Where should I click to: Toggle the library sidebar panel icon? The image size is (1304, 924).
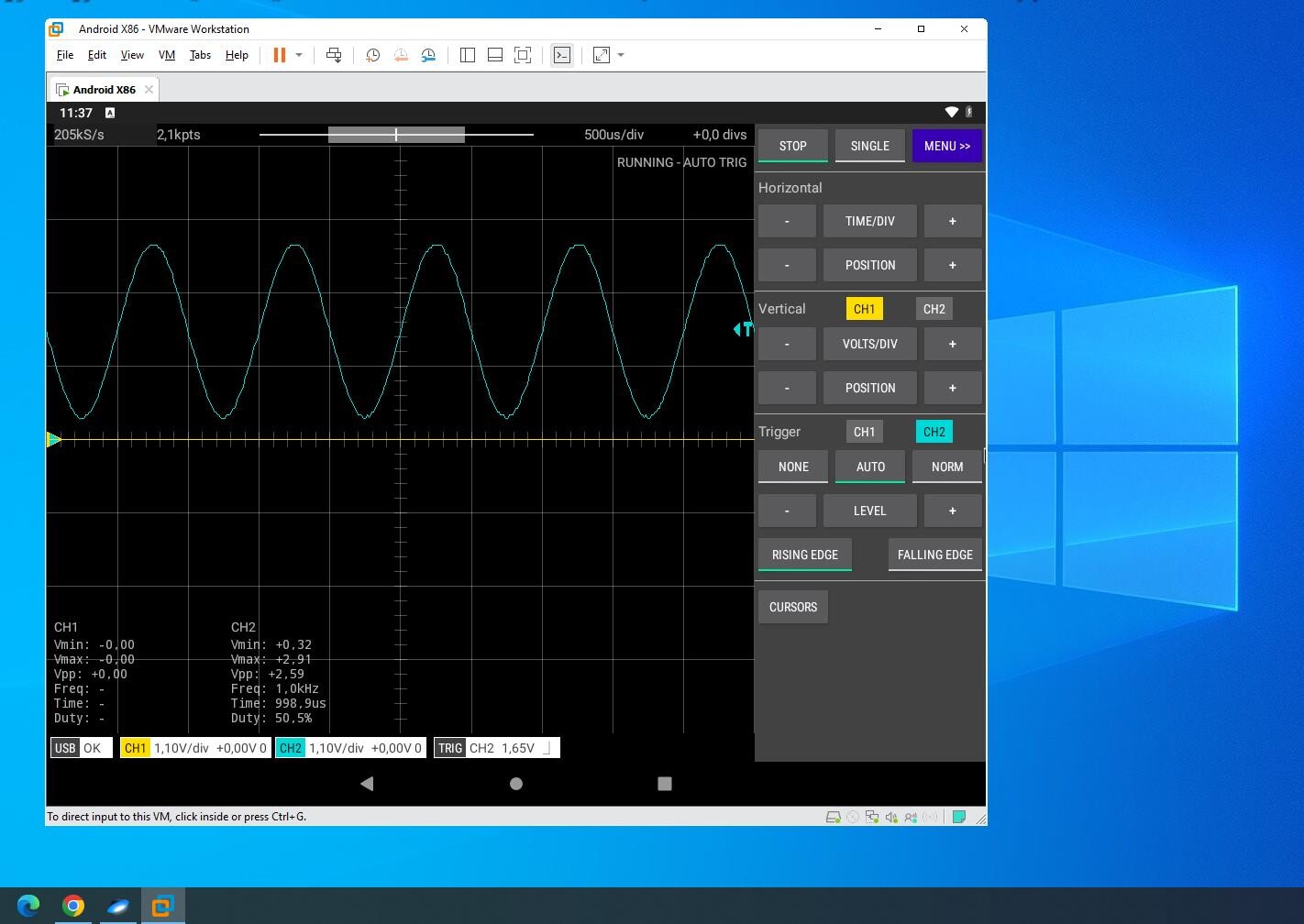468,55
